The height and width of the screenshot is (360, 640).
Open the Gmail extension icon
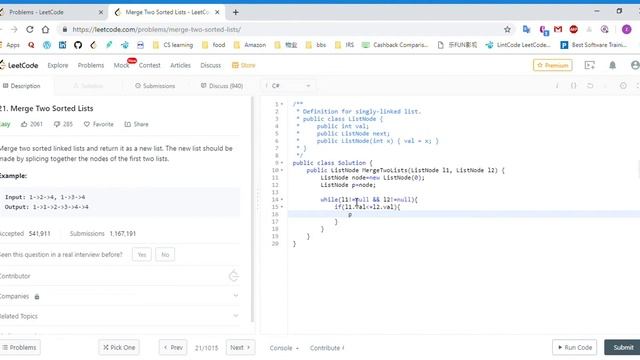558,29
